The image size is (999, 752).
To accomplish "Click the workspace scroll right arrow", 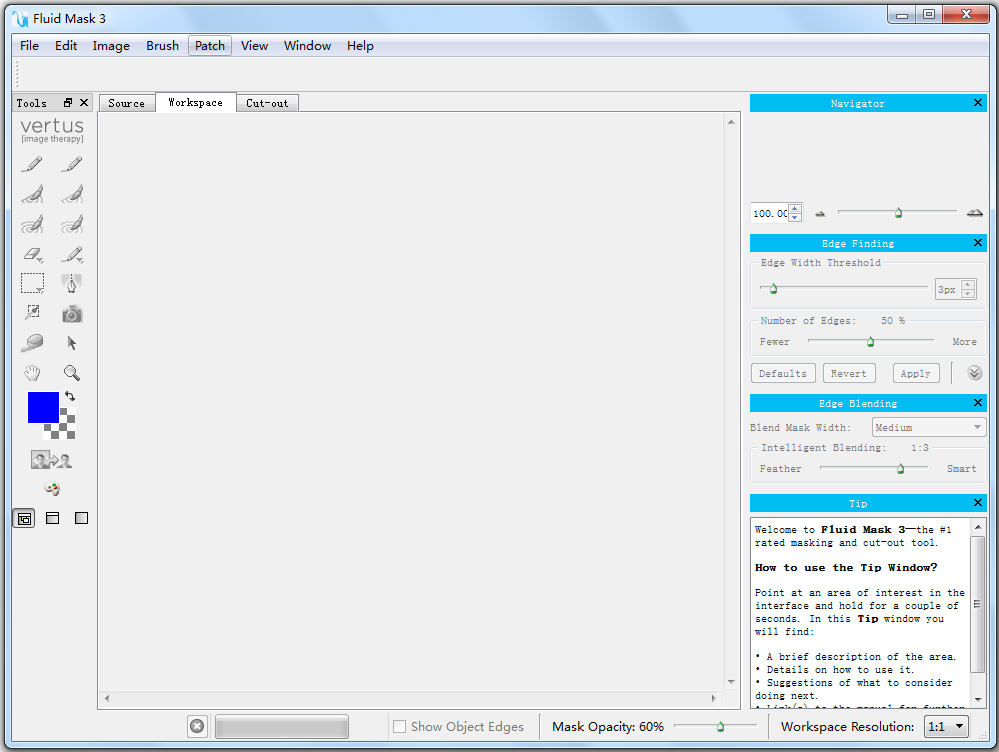I will [x=713, y=698].
